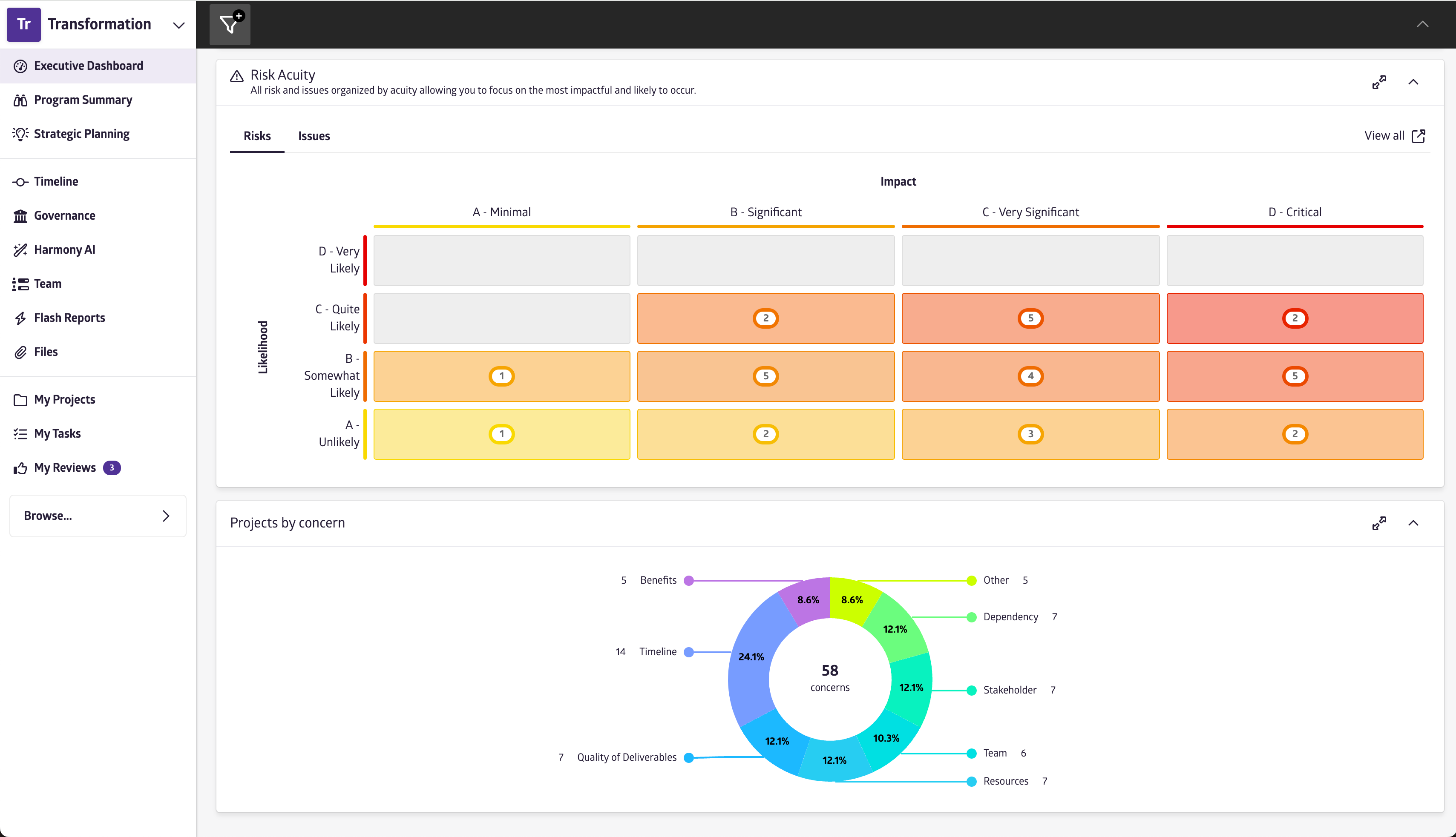Expand Risk Acuity panel to fullscreen
This screenshot has height=837, width=1456.
point(1378,82)
